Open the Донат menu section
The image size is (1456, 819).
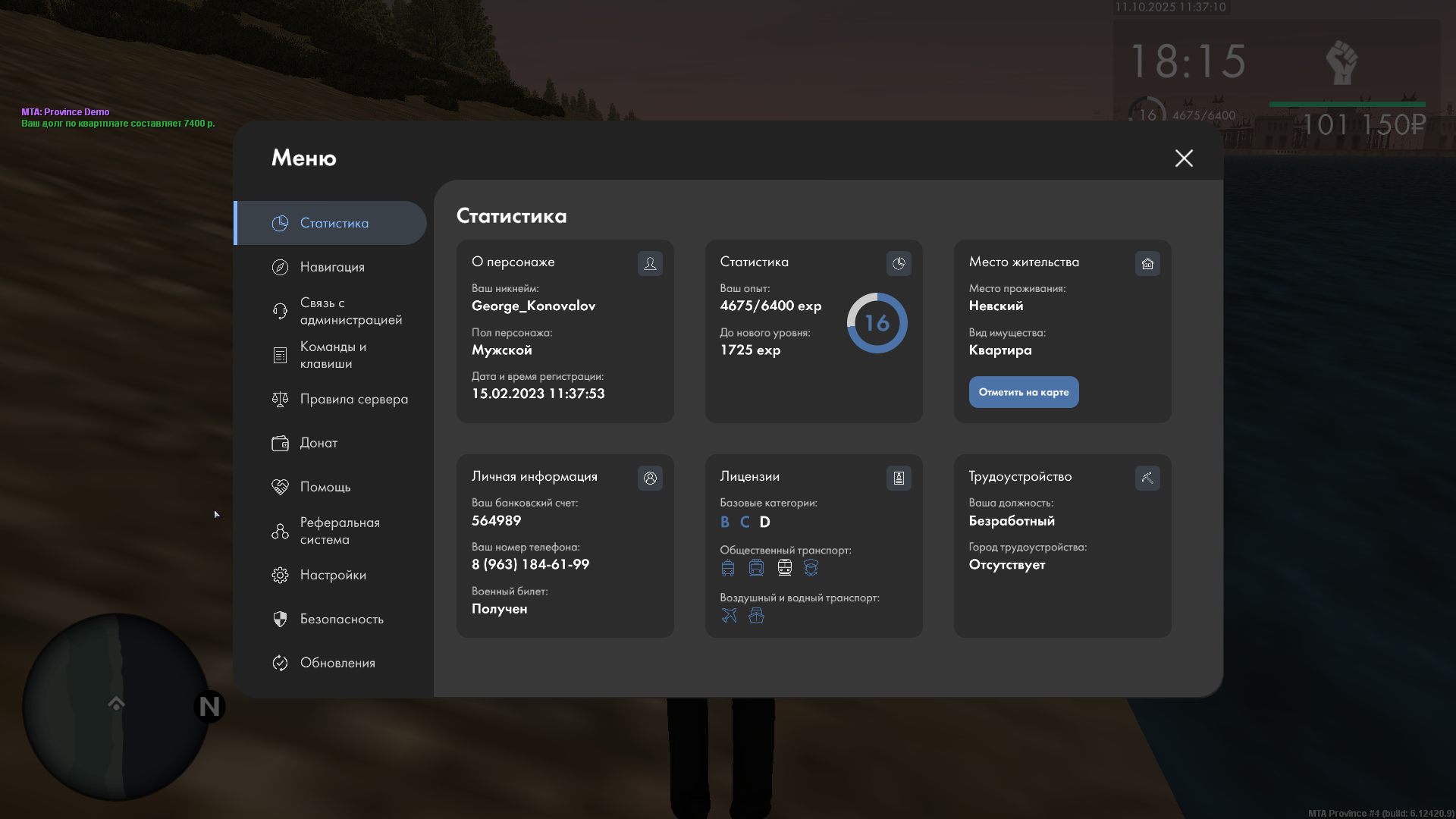[x=318, y=443]
